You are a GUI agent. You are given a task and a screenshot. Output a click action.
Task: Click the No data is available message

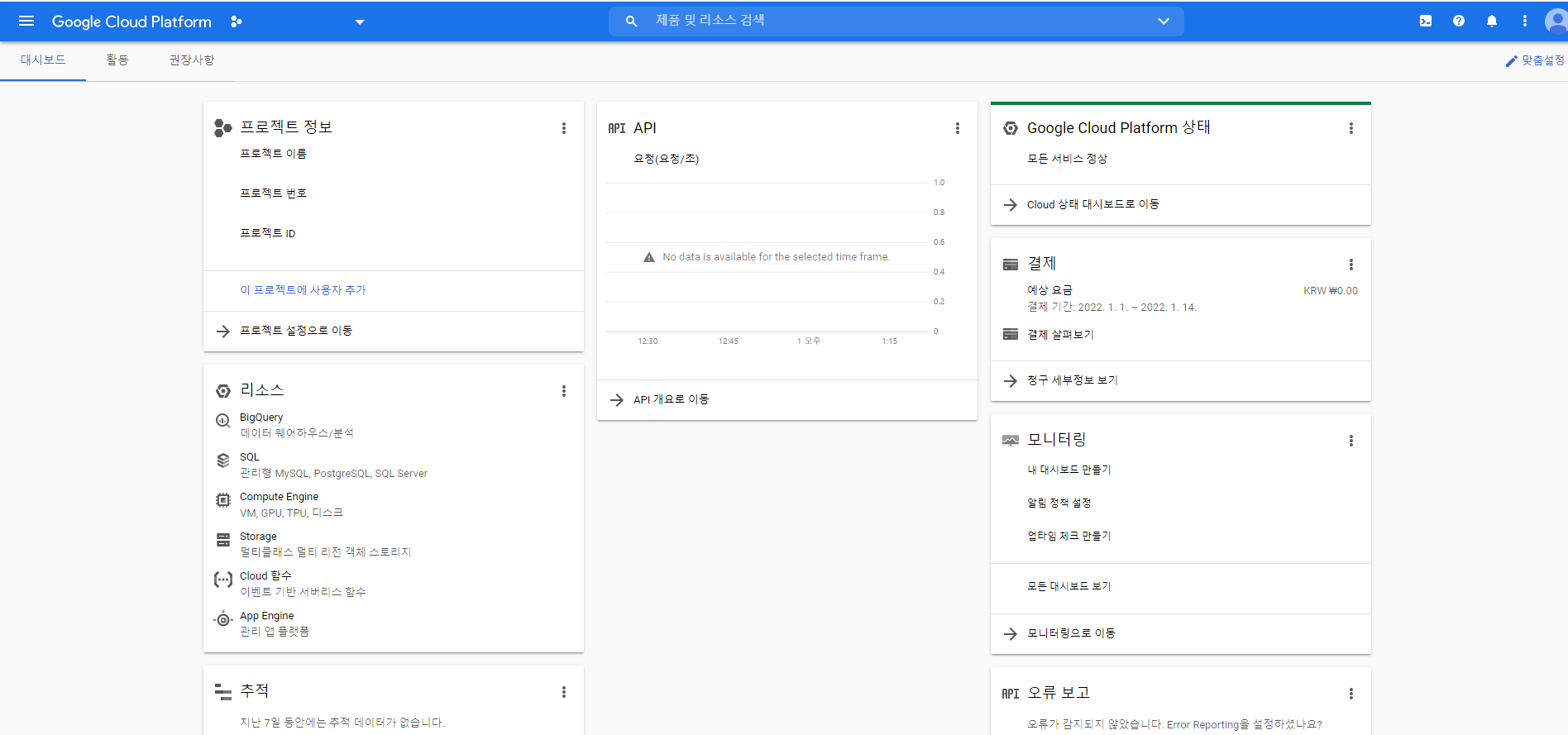pyautogui.click(x=776, y=257)
